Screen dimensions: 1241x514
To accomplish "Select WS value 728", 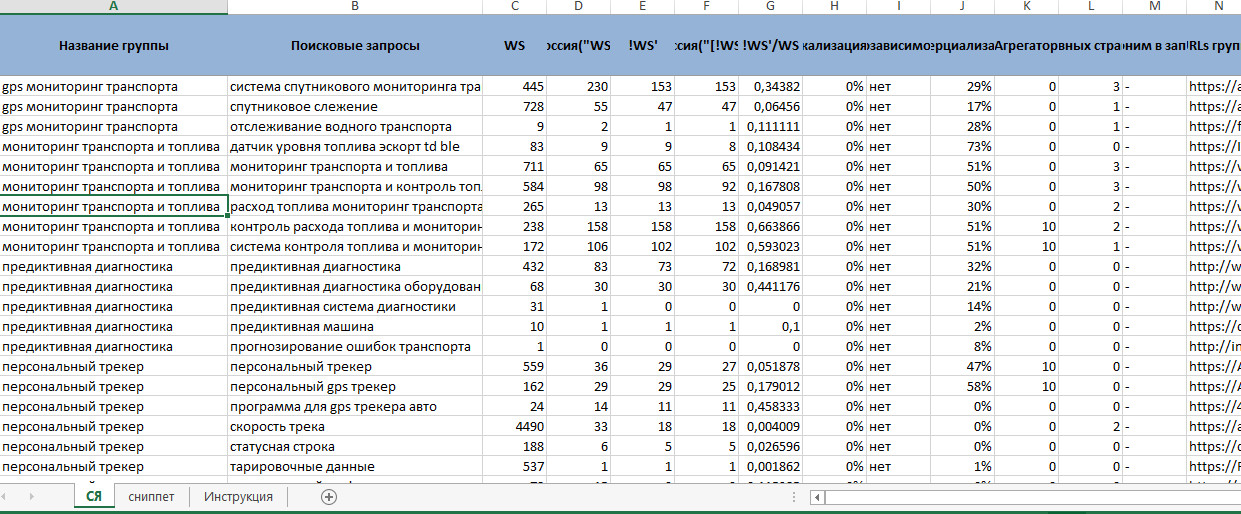I will 515,107.
